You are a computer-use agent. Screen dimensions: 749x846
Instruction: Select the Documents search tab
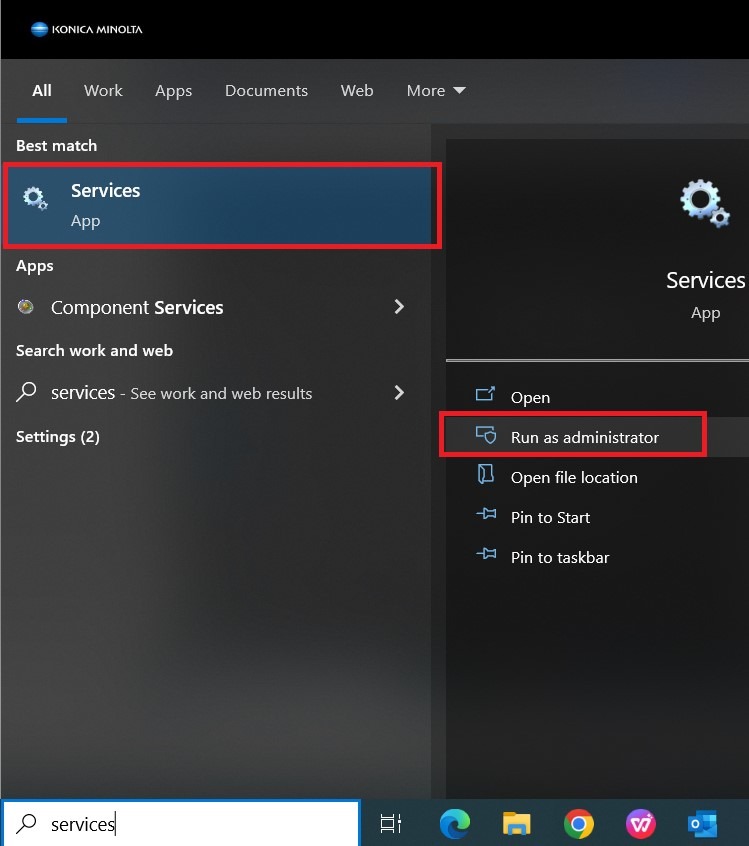click(x=266, y=91)
